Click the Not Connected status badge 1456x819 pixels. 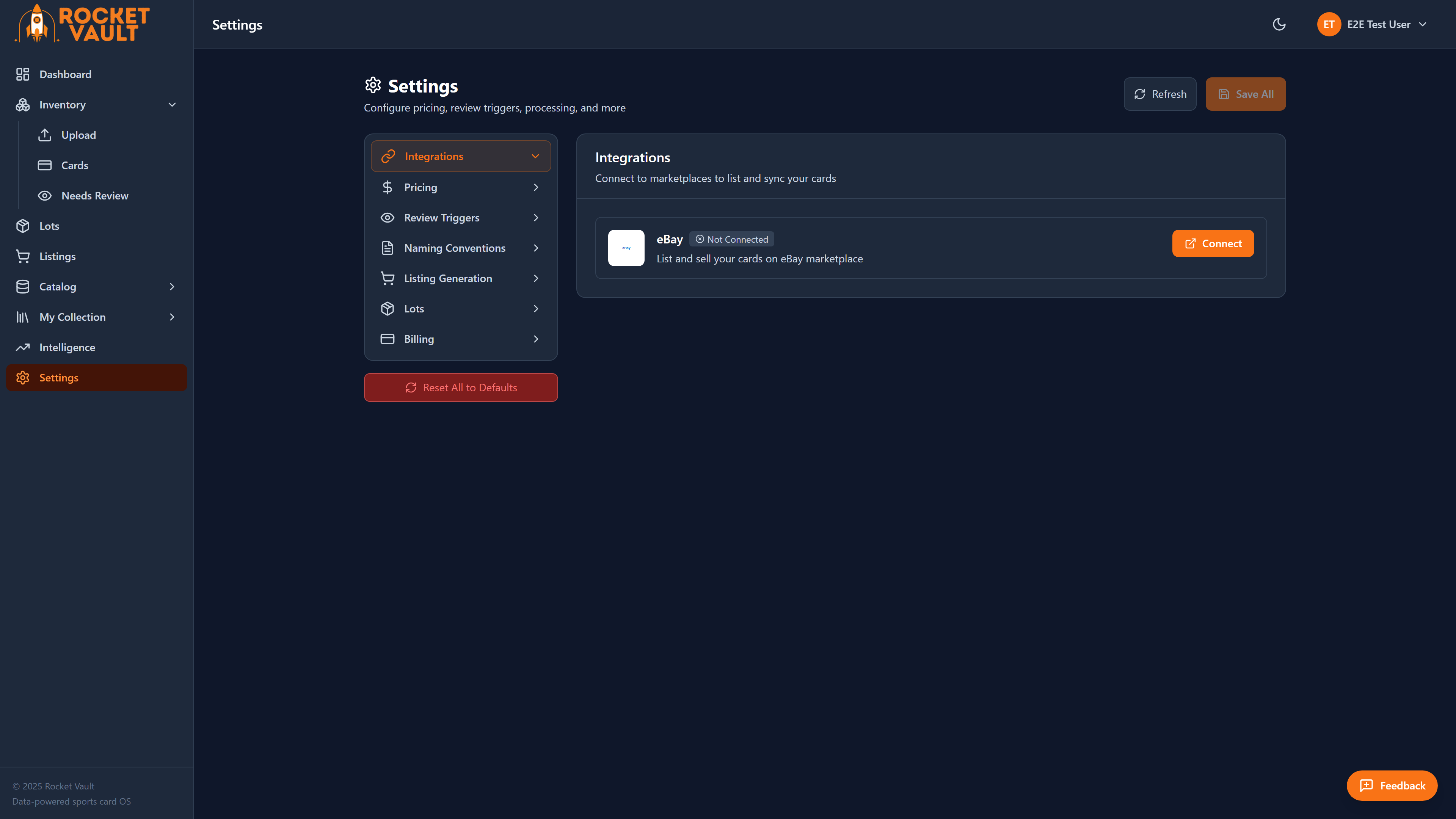coord(731,238)
